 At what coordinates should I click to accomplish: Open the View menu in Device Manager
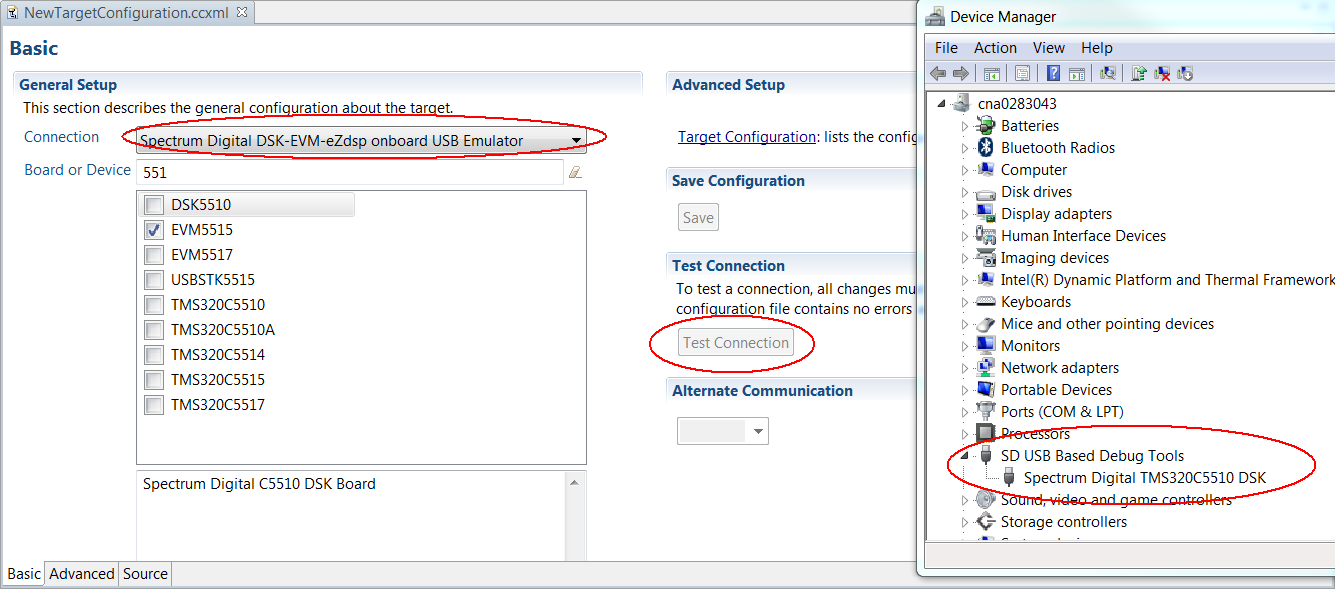click(1049, 48)
